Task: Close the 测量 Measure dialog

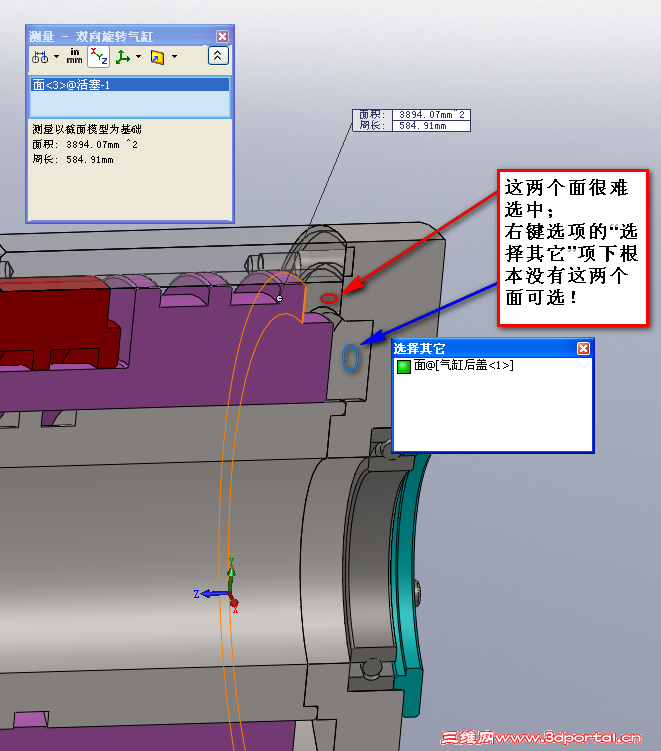Action: [222, 36]
